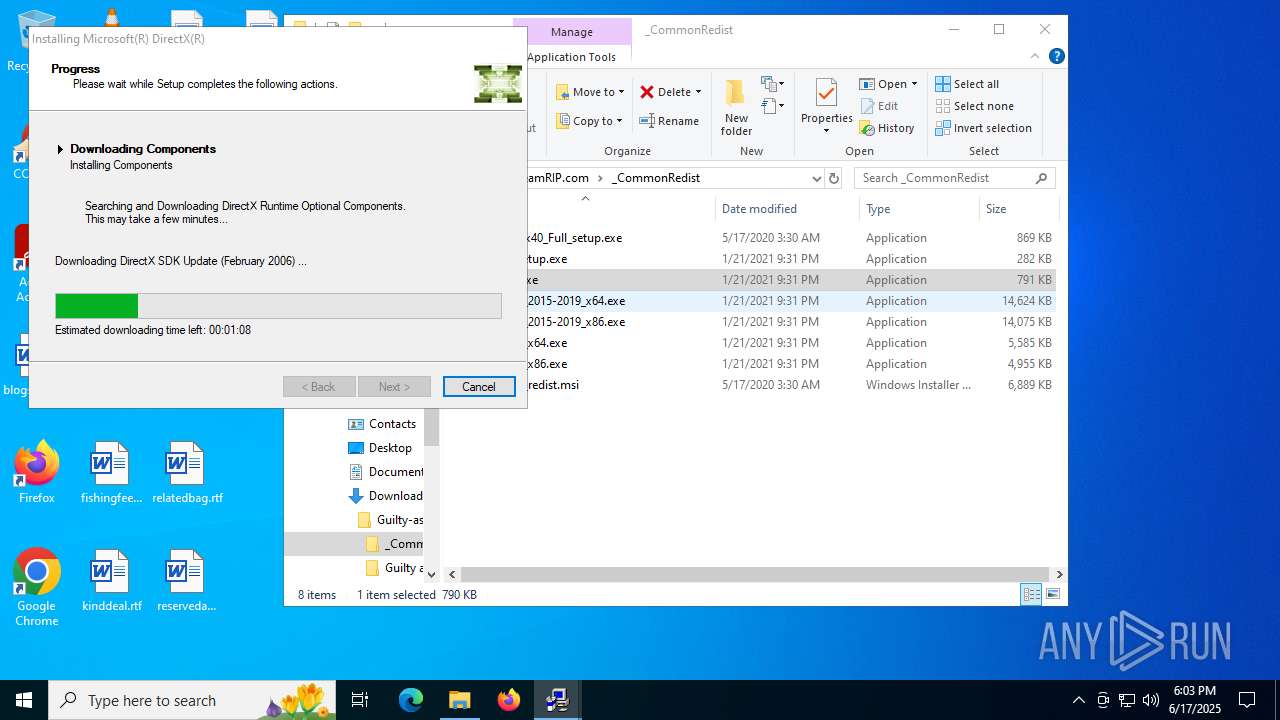
Task: Select the Google Chrome desktop icon
Action: (x=37, y=588)
